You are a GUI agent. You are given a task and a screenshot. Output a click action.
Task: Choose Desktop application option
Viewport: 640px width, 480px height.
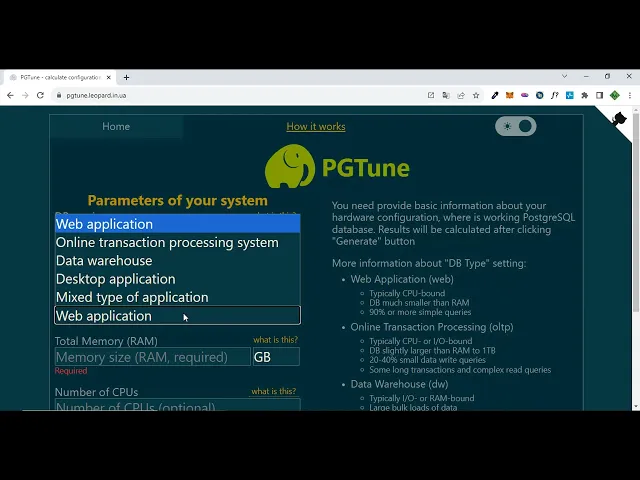click(178, 279)
